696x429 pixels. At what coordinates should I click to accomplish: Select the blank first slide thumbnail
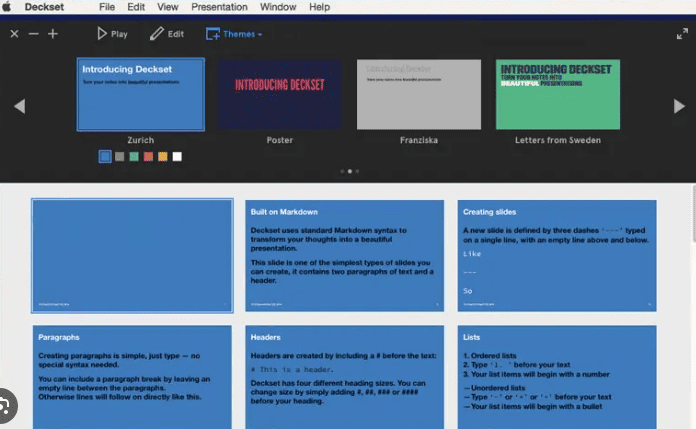pos(132,256)
